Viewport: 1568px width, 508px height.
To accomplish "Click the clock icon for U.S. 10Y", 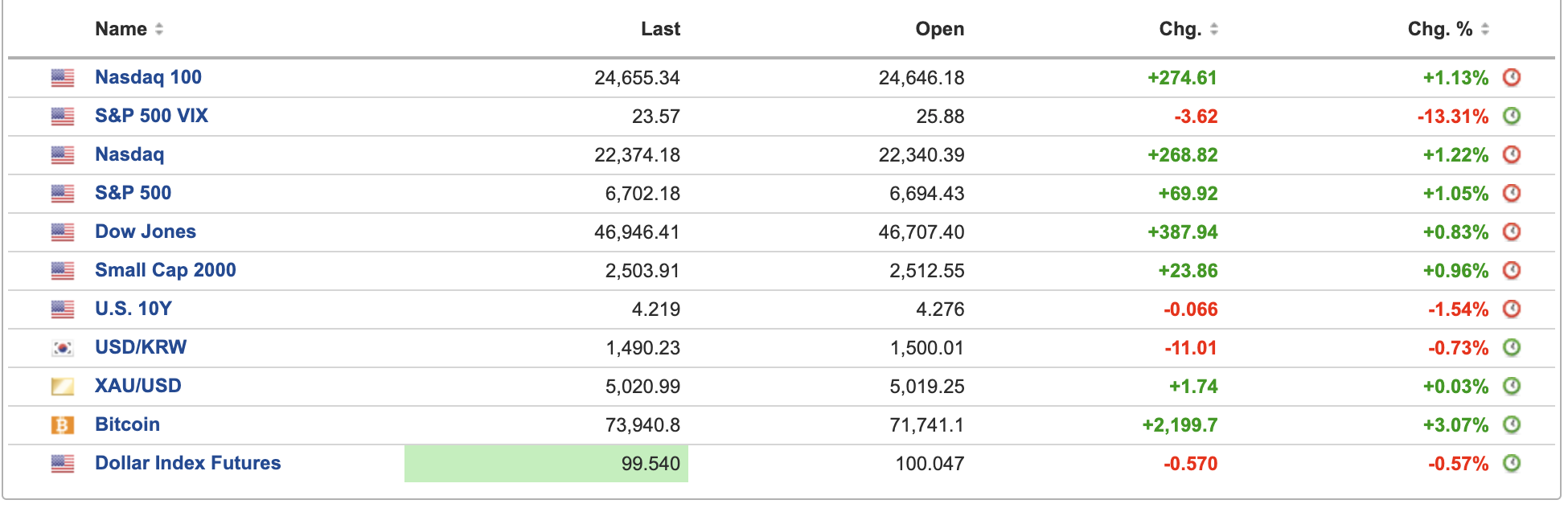I will [x=1512, y=309].
